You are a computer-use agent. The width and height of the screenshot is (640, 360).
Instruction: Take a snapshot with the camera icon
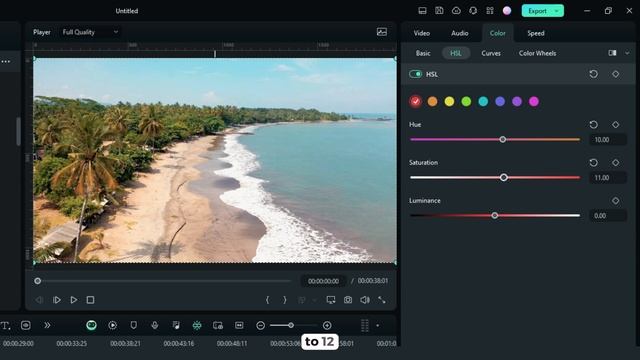click(348, 300)
